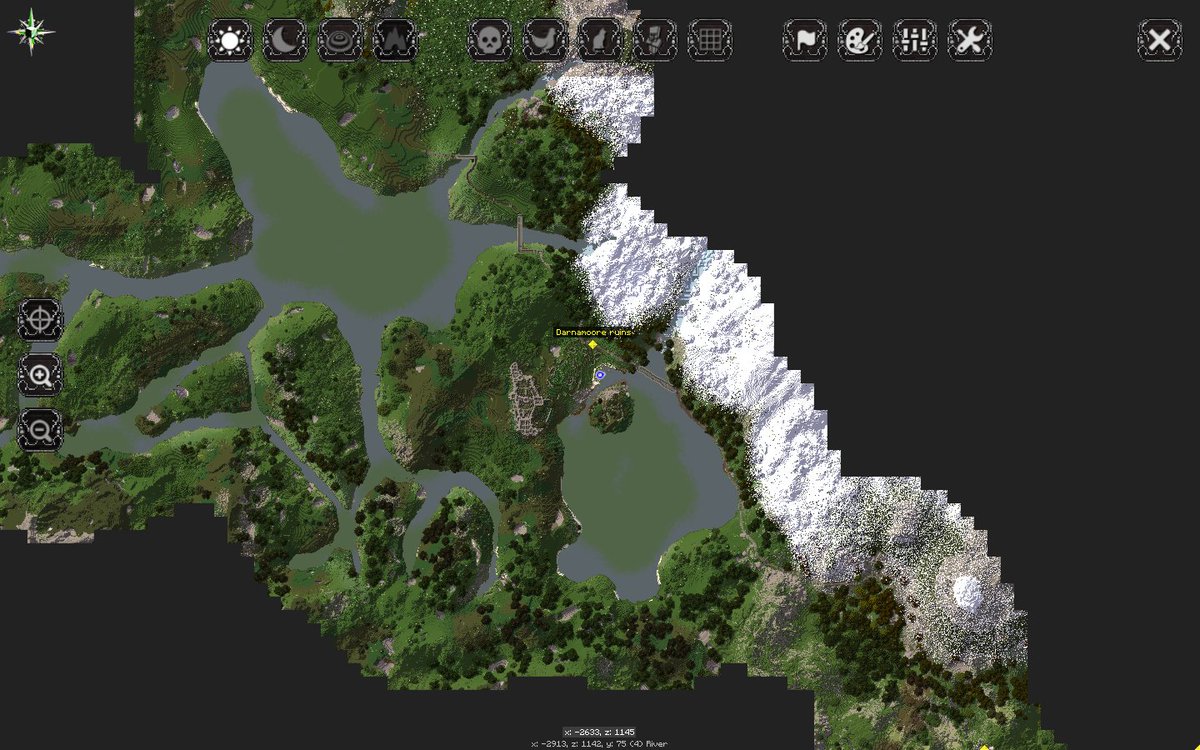
Task: Click the compass rose icon
Action: pos(31,31)
